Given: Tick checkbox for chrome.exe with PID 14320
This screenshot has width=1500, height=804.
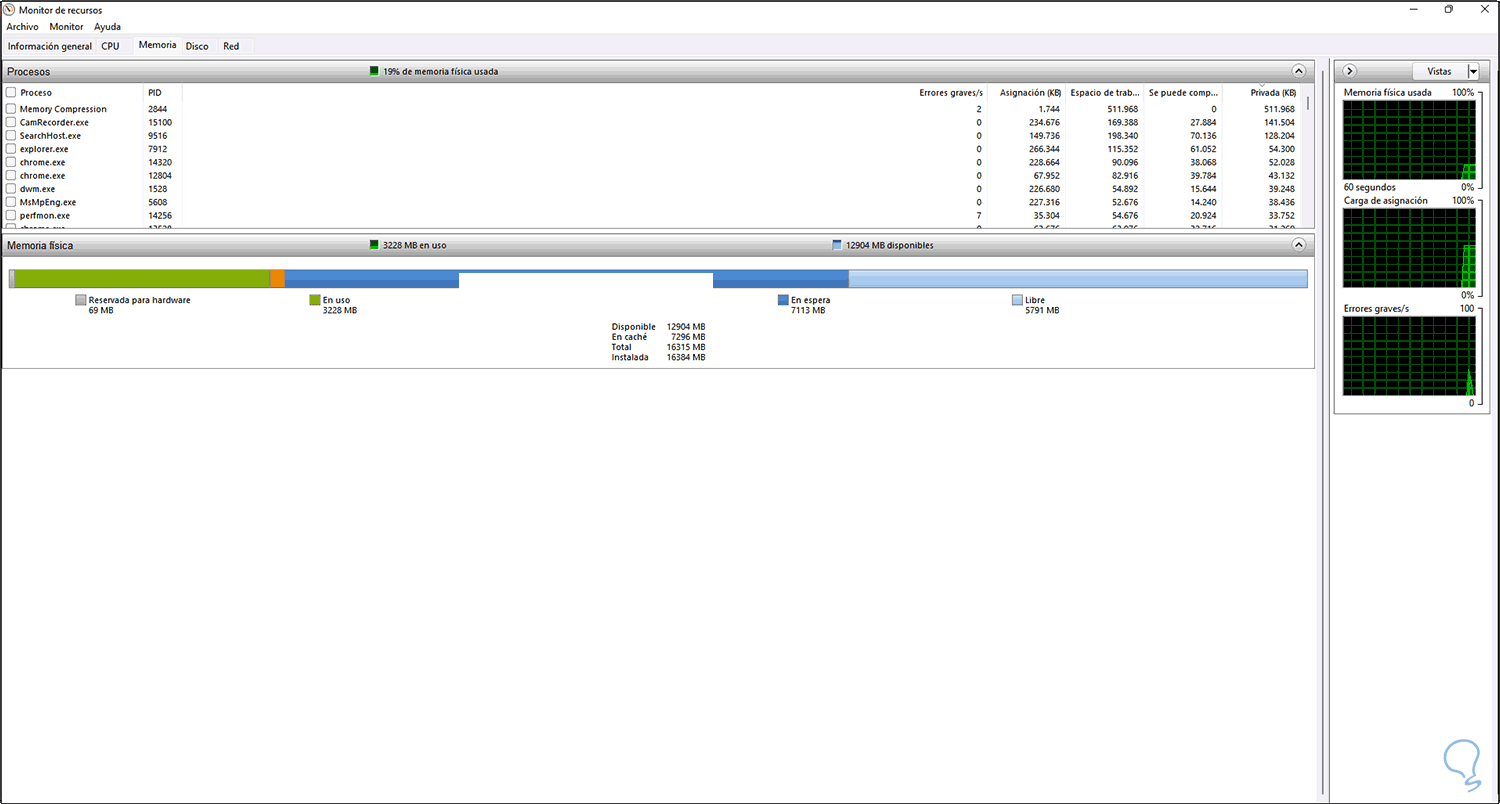Looking at the screenshot, I should pos(11,162).
